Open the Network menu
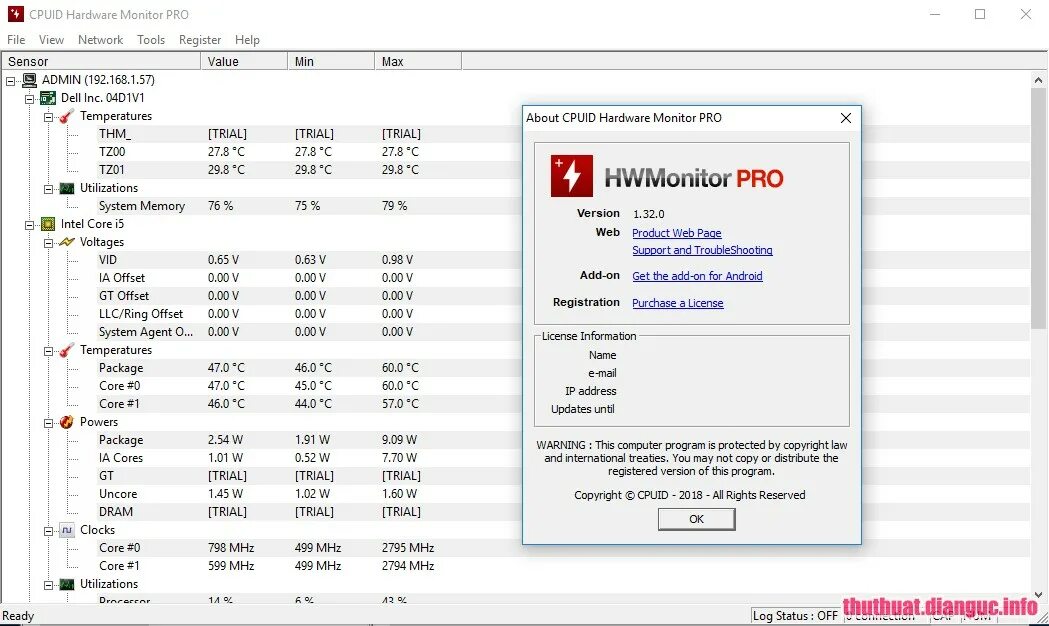 click(x=100, y=40)
